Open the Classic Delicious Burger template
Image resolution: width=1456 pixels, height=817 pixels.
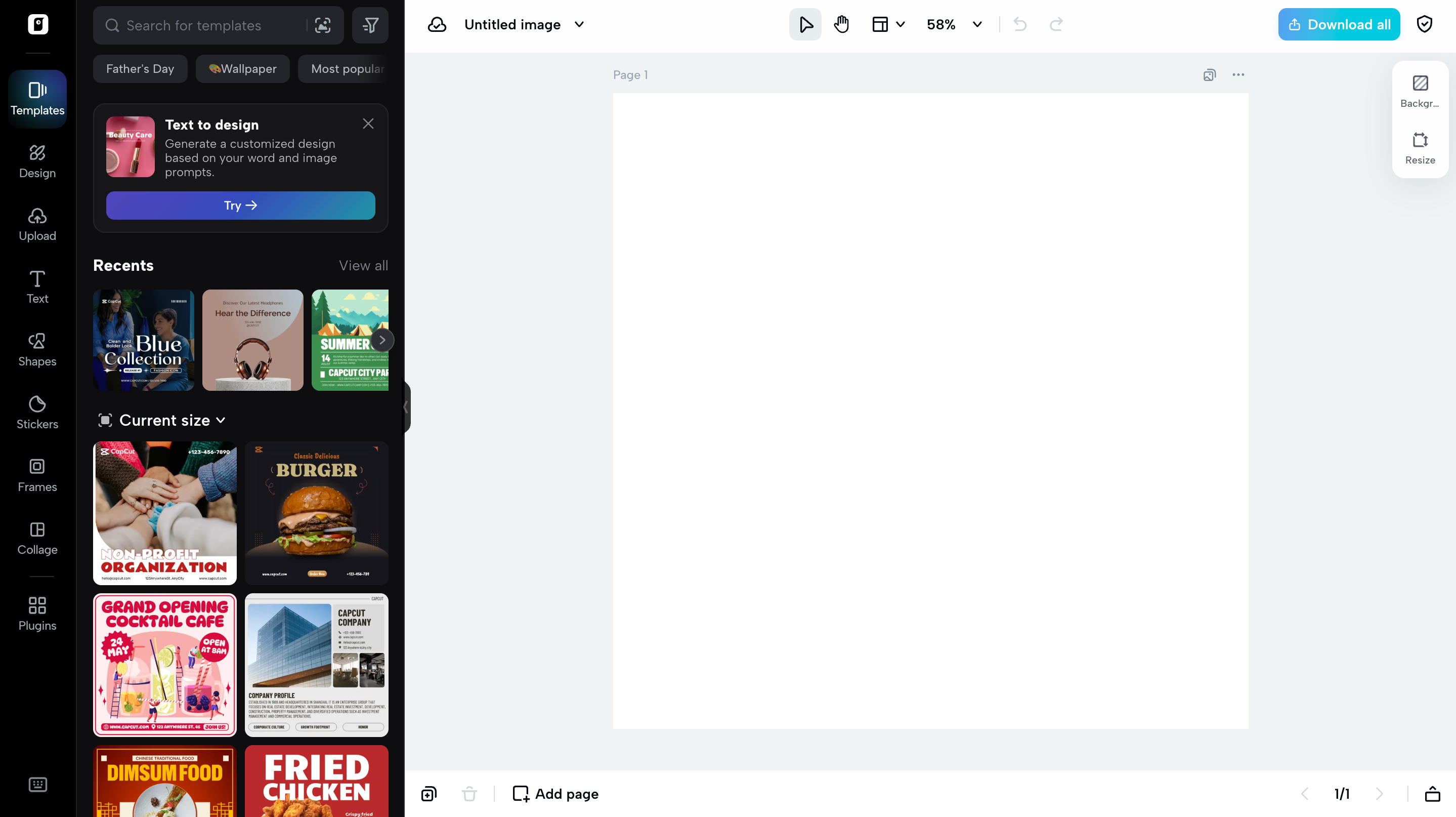[x=317, y=513]
